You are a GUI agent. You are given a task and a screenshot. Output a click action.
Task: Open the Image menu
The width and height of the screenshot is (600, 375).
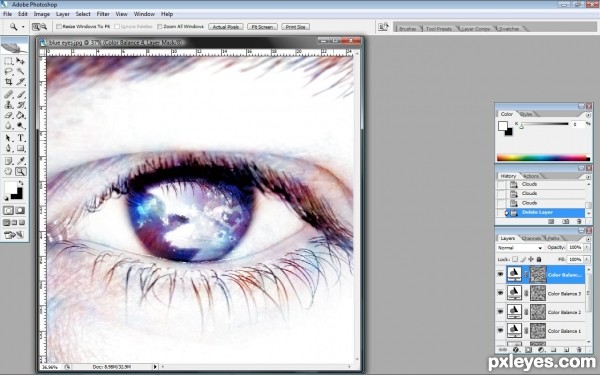point(42,14)
